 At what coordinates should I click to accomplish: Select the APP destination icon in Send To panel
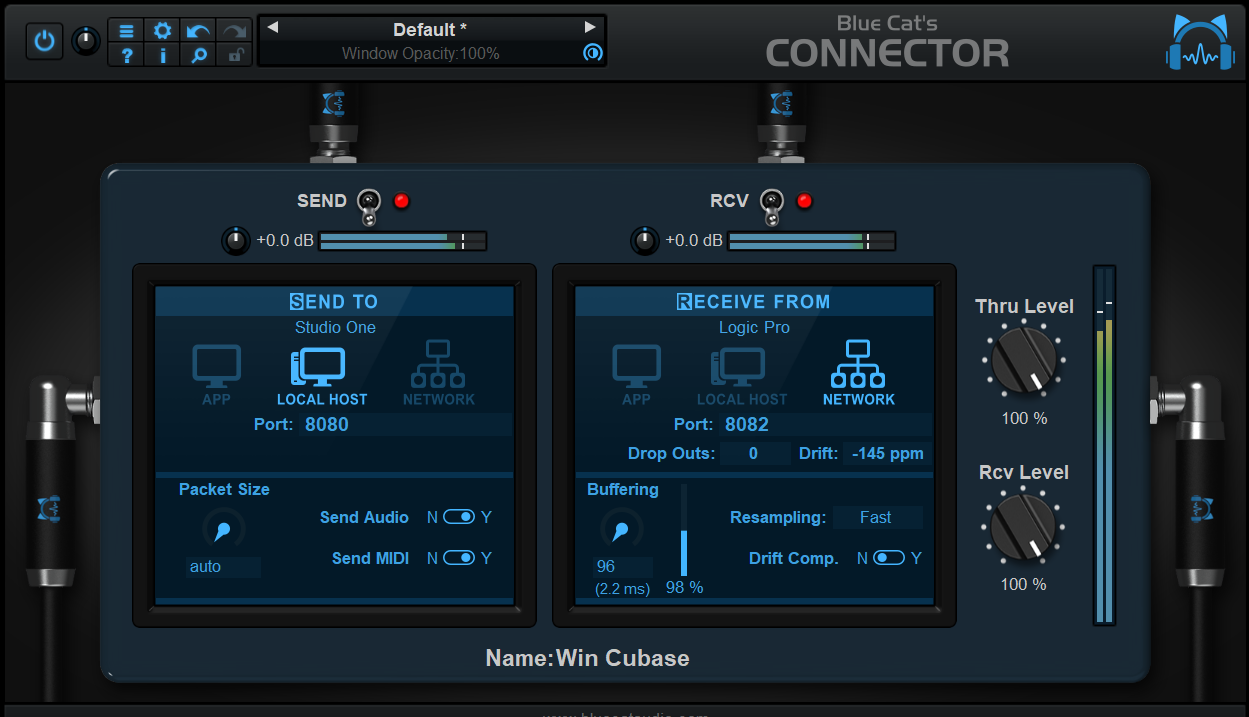(216, 368)
